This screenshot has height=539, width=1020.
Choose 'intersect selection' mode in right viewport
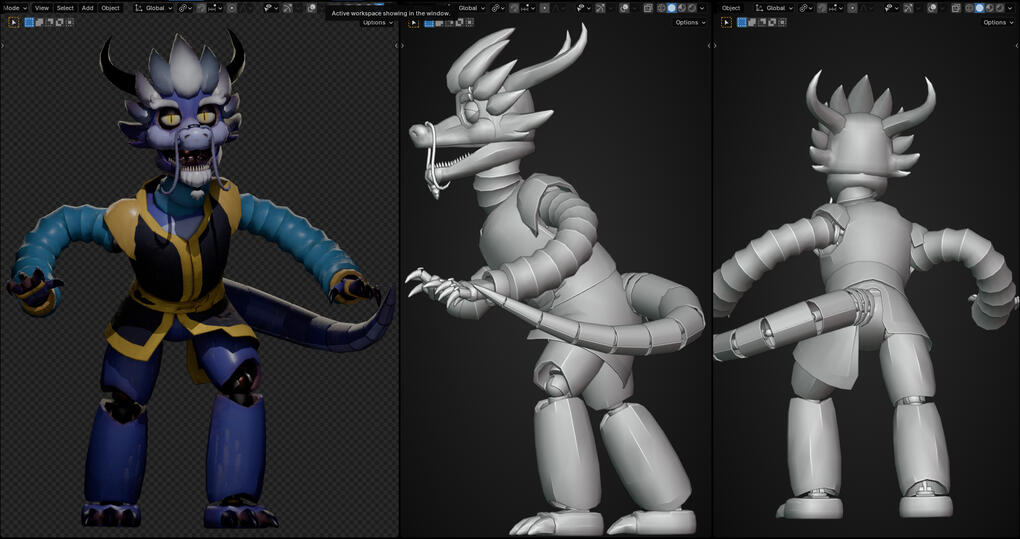782,22
